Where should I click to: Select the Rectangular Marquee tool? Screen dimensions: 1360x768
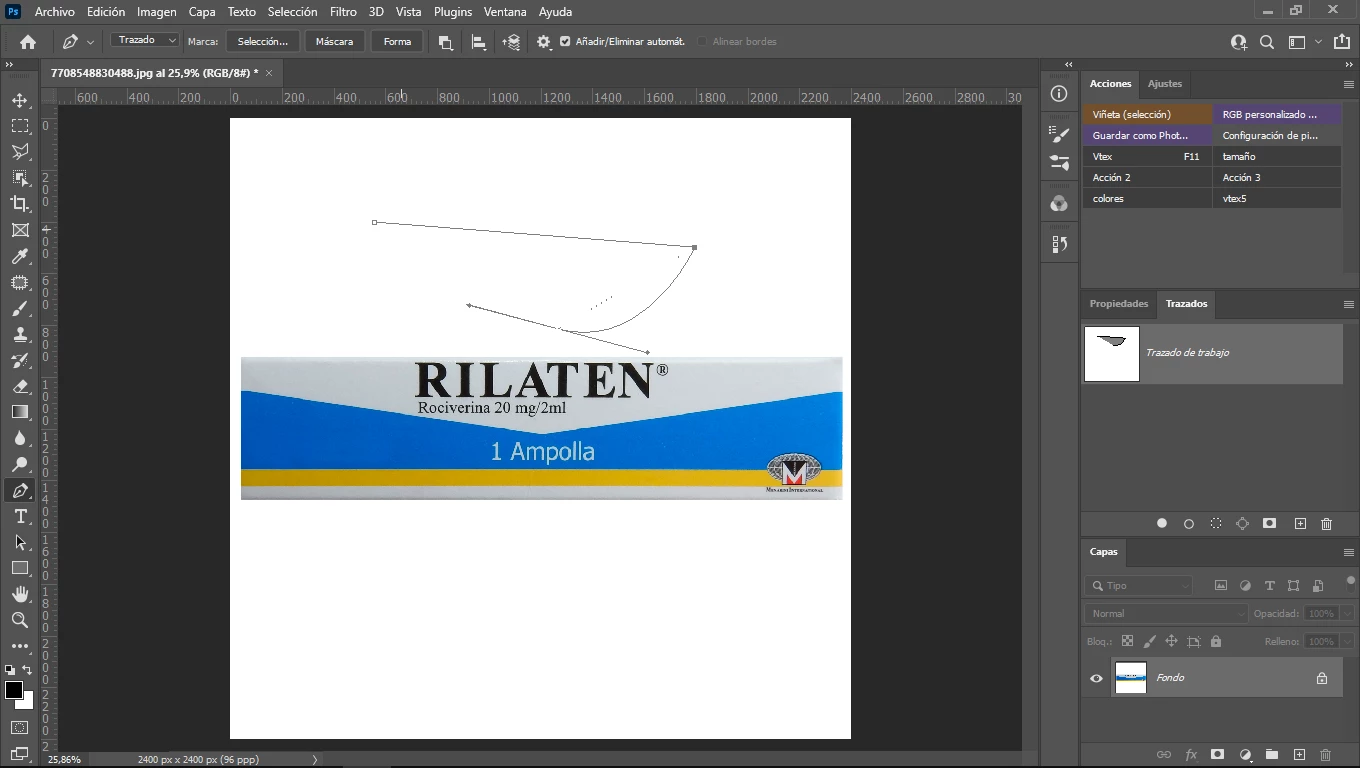click(x=20, y=126)
